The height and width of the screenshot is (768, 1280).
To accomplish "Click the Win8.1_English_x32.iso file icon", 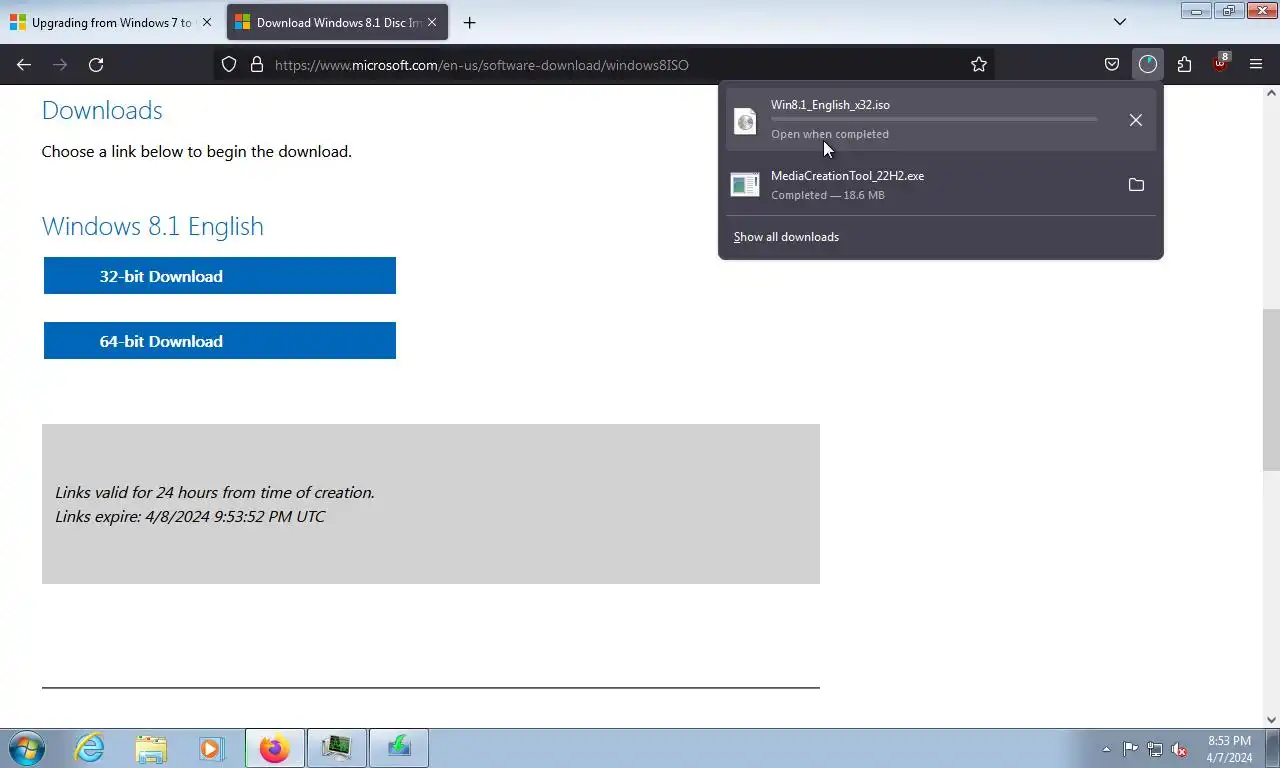I will [745, 121].
